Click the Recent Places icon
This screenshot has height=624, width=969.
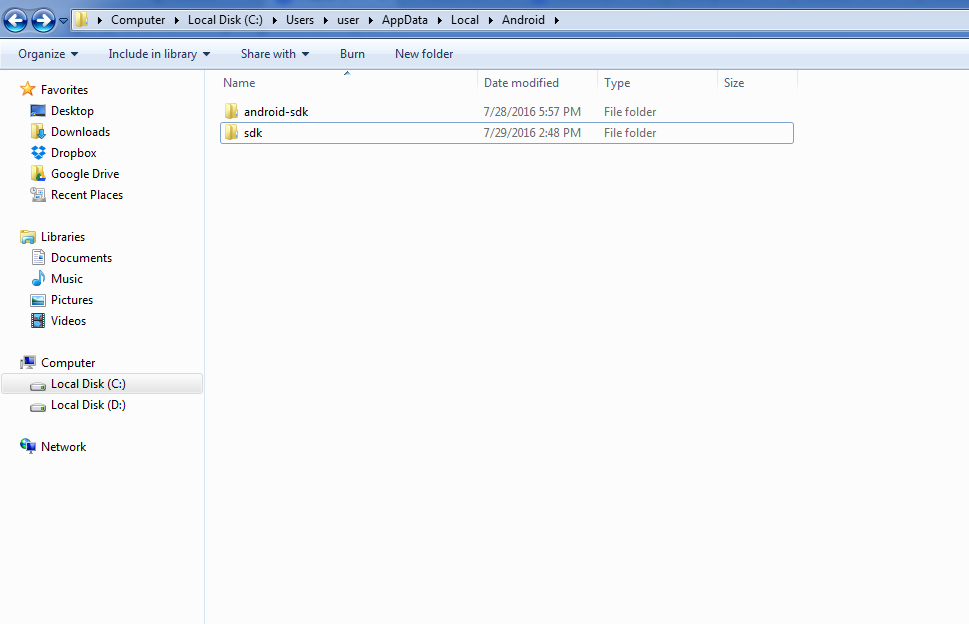[x=38, y=195]
